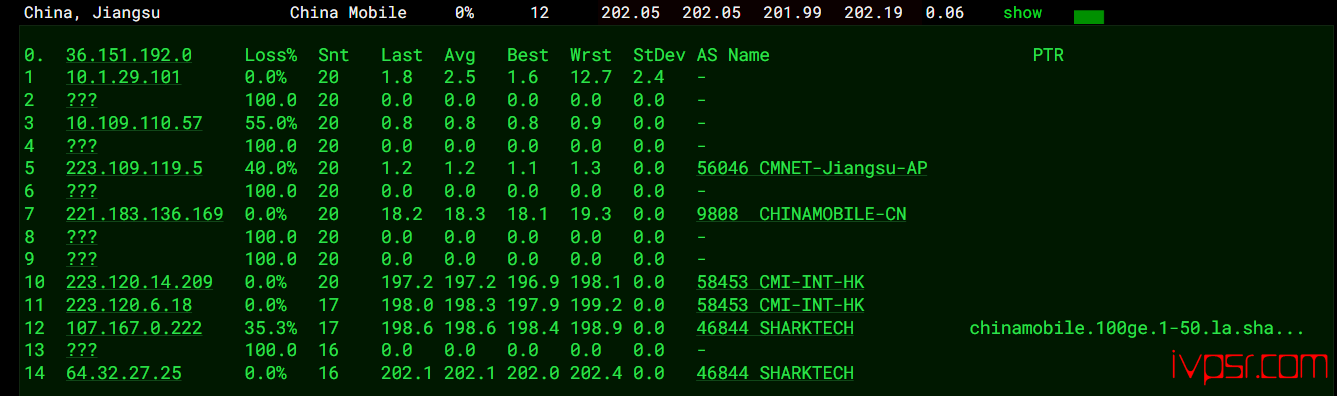Open AS link 56046 CMNET-Jiangsu-AP
This screenshot has width=1337, height=396.
click(812, 168)
